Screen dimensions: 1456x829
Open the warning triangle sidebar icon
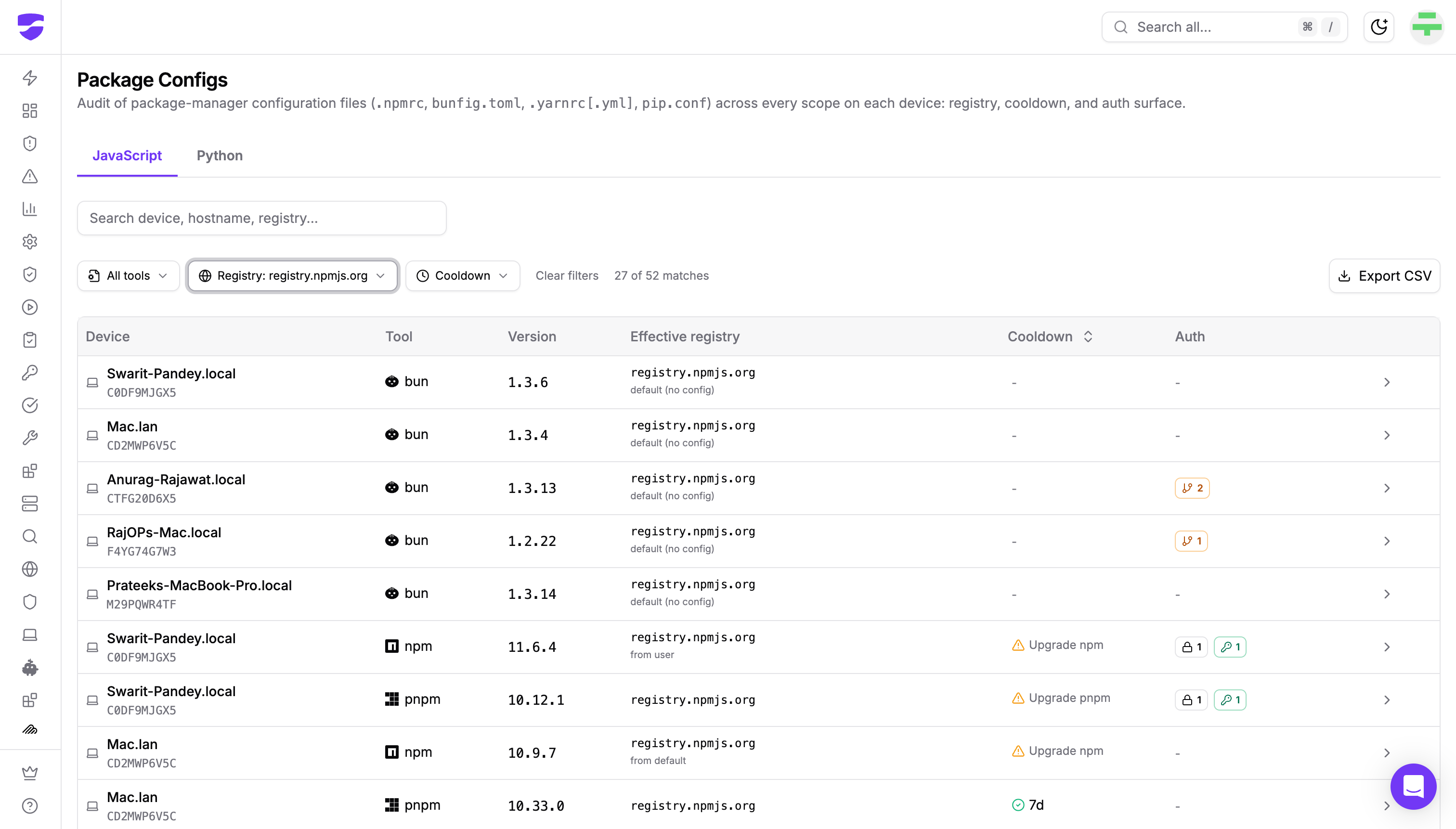pyautogui.click(x=30, y=176)
